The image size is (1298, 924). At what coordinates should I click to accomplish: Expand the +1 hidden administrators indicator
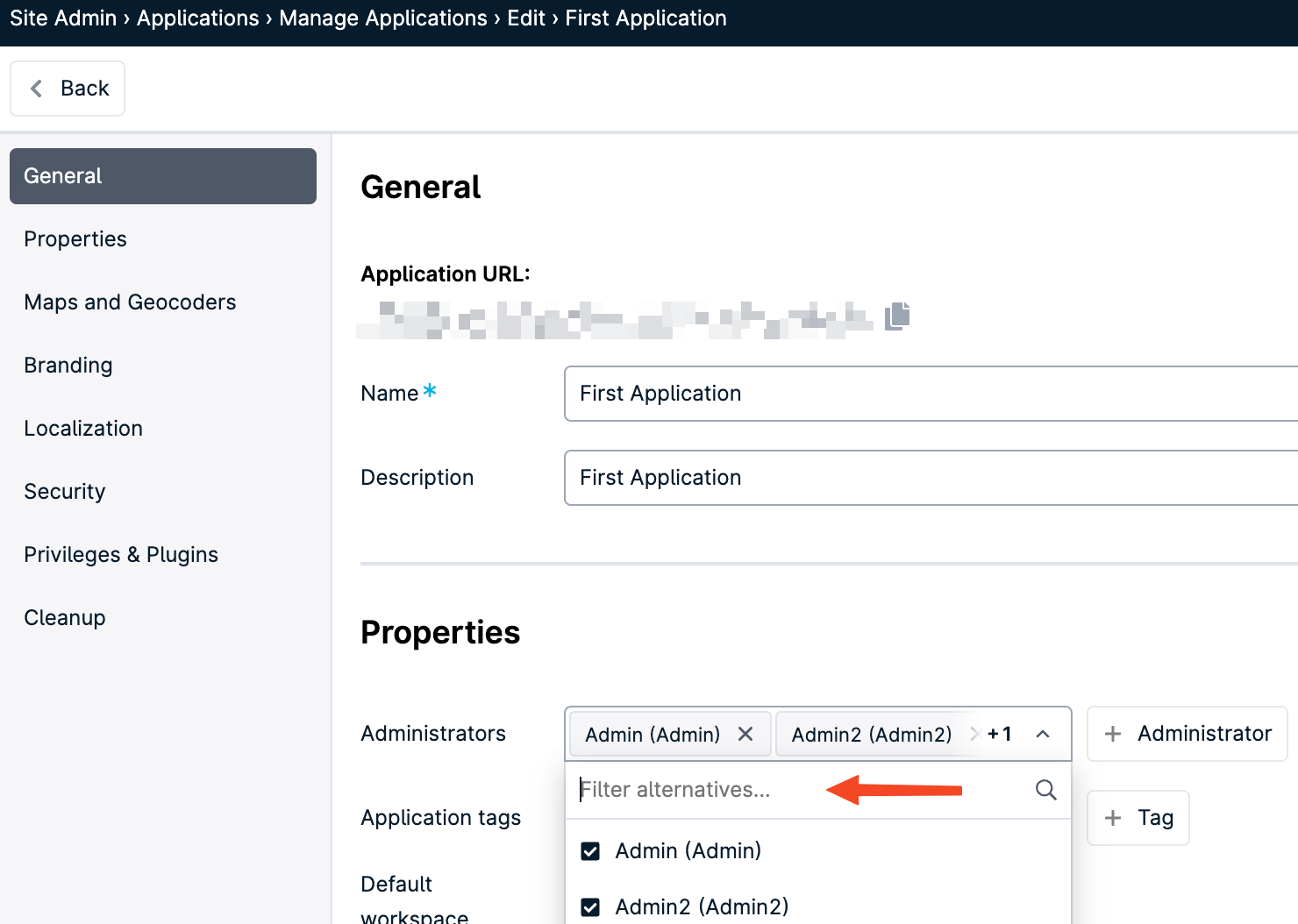[999, 734]
